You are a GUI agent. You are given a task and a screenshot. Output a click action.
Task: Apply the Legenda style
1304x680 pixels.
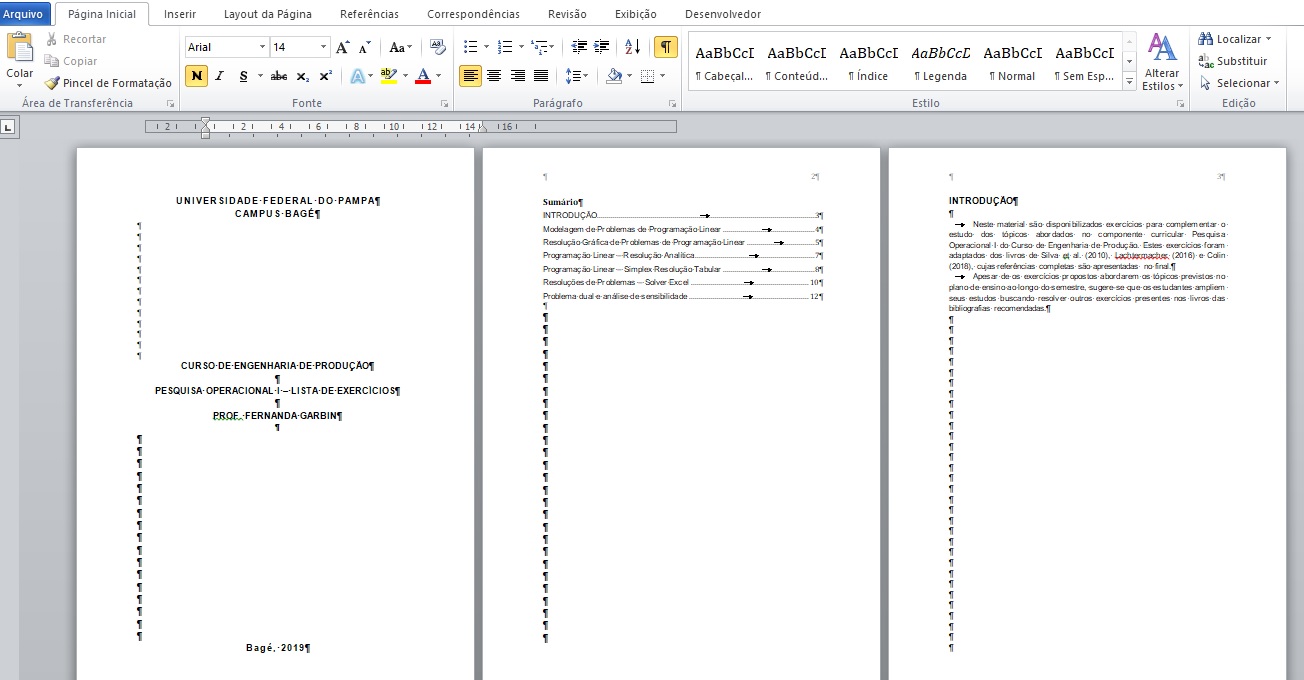(941, 63)
